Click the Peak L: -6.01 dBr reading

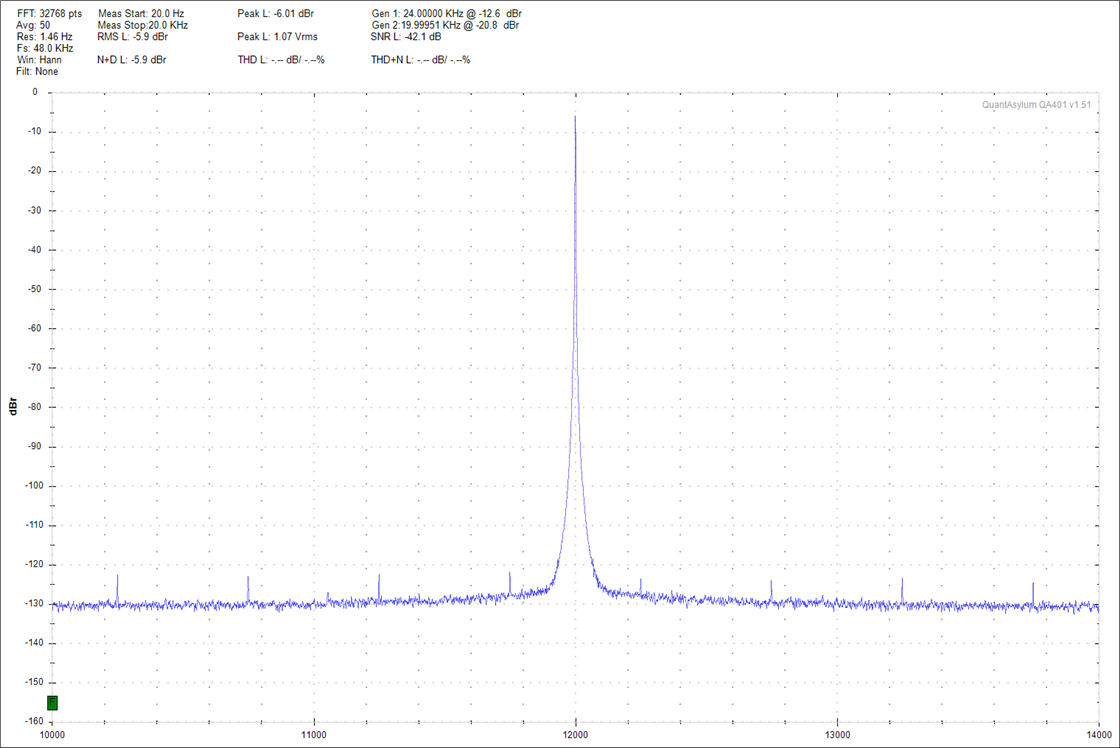tap(276, 14)
